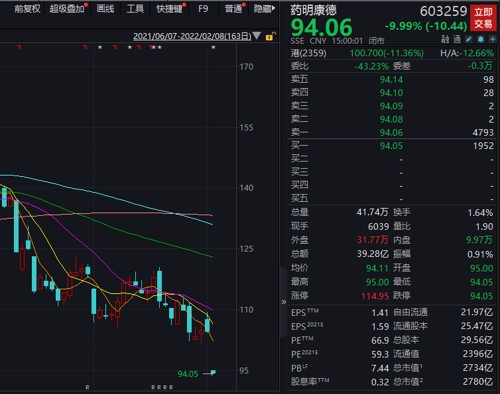Click the red 立即交易 trade button

483,18
